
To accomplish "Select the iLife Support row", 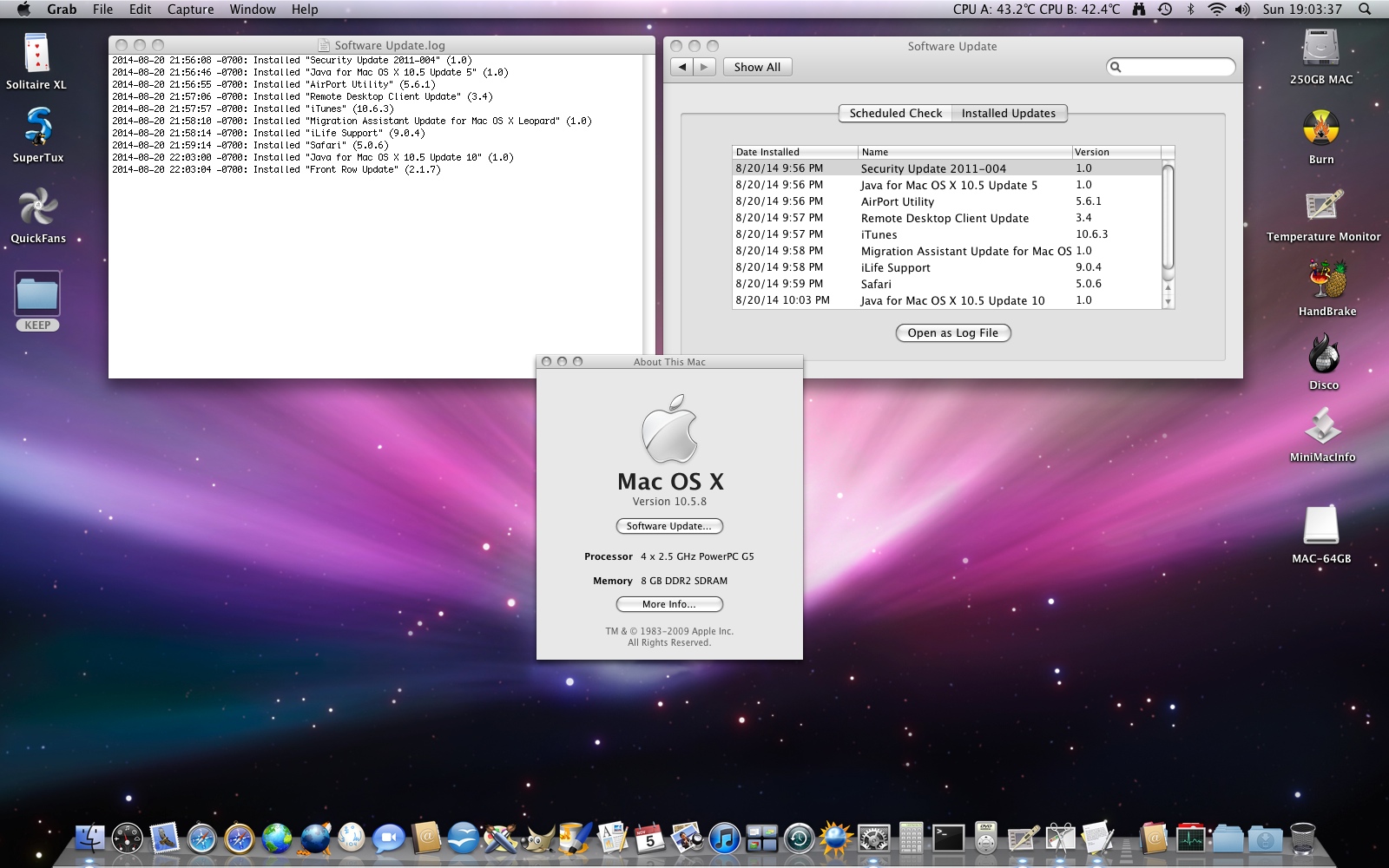I will pos(947,267).
